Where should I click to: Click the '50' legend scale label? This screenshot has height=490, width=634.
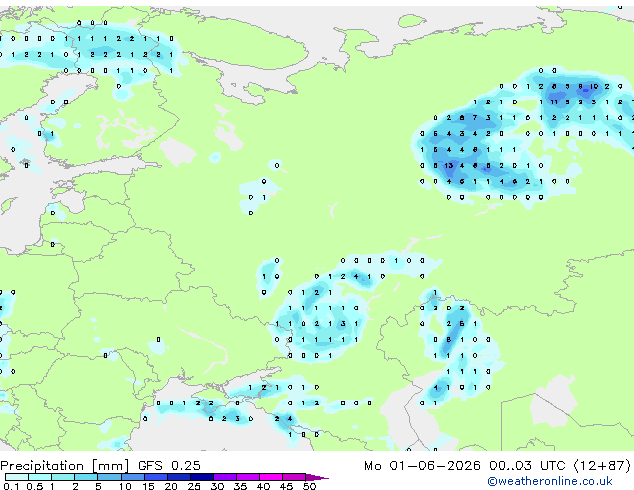pos(309,486)
